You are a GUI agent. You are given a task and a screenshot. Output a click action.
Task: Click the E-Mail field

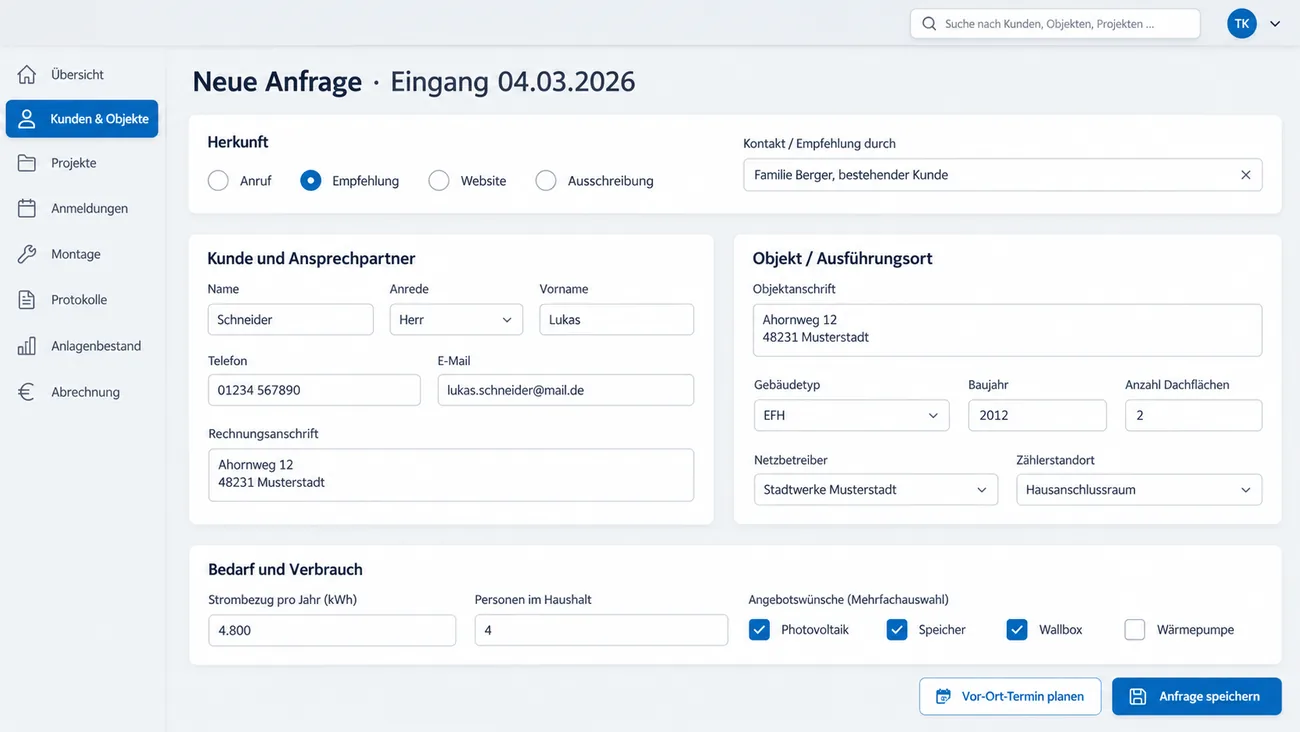click(x=565, y=390)
